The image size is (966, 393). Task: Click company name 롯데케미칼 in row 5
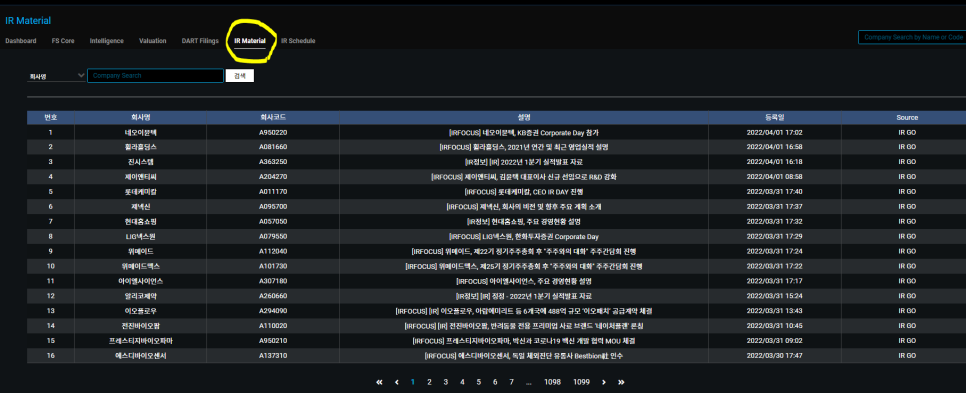point(140,192)
